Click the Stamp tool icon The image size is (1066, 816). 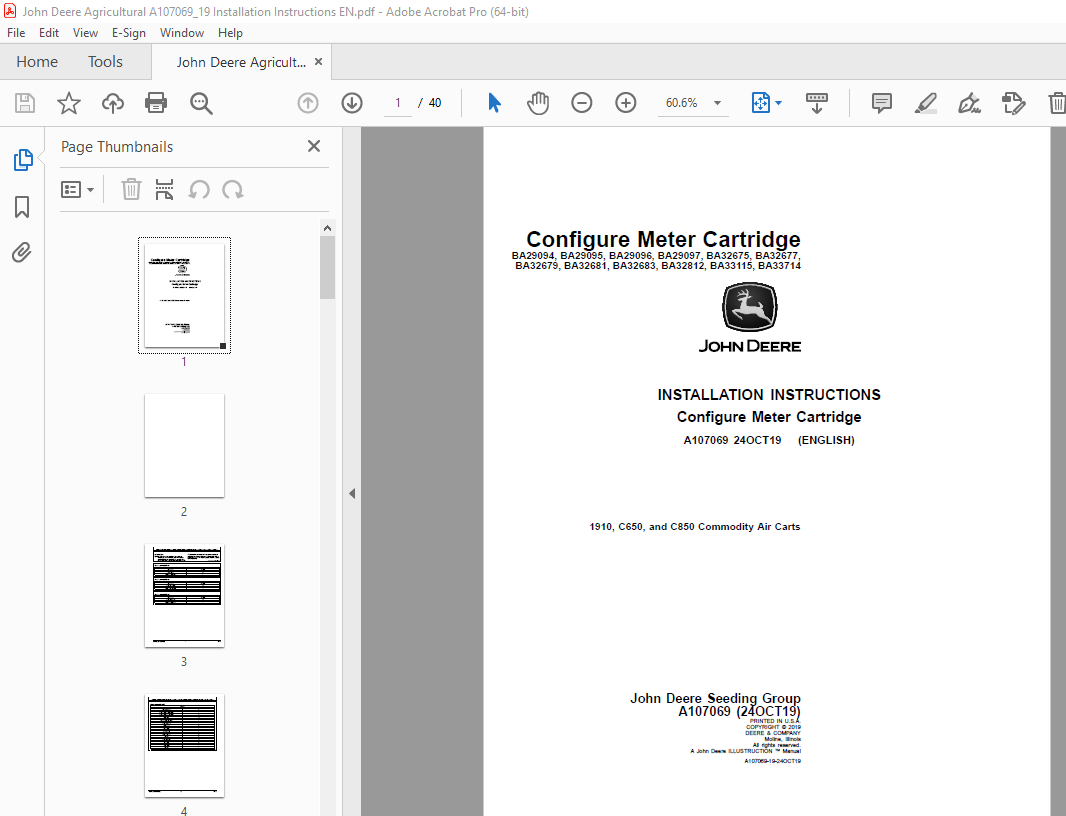click(x=1013, y=103)
